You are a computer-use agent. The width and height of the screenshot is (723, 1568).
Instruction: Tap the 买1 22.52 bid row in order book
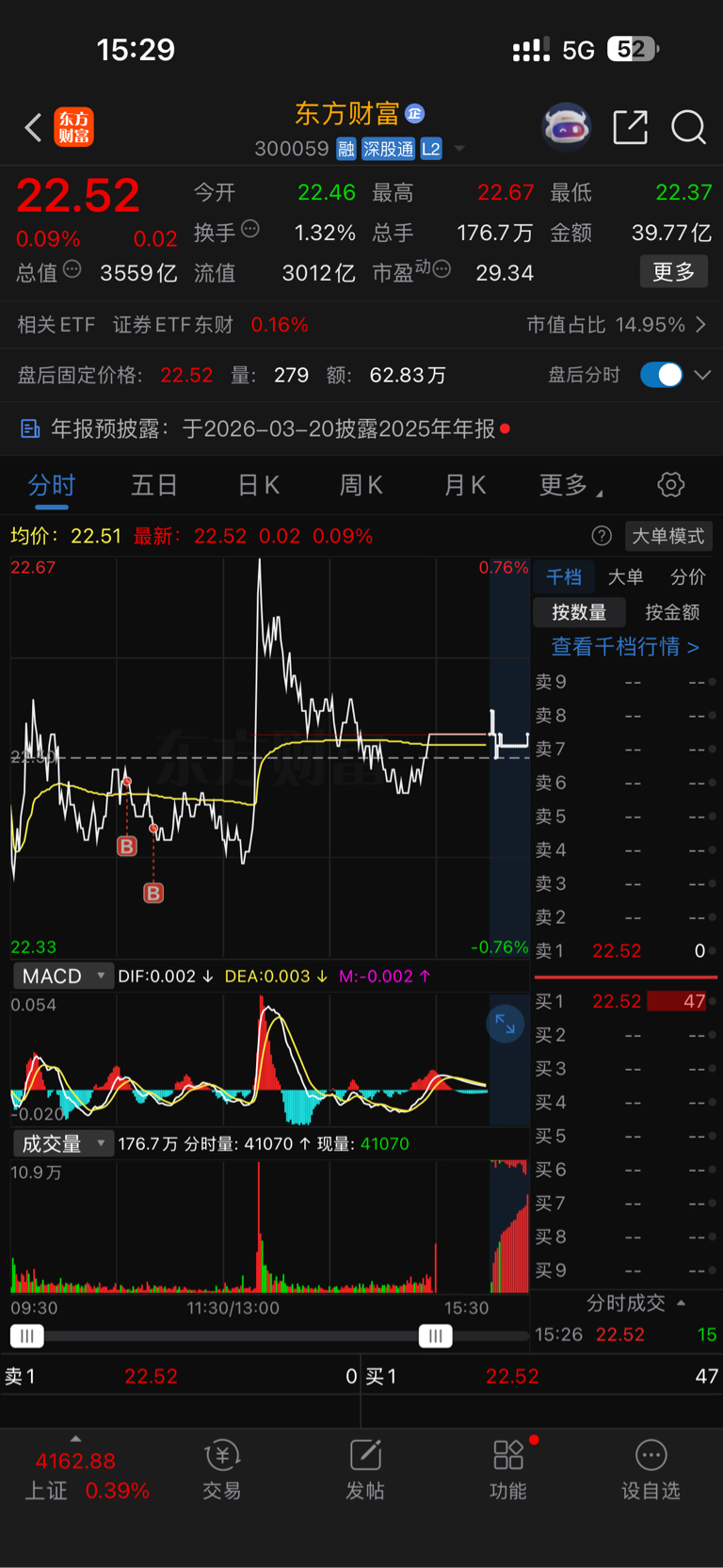click(x=625, y=1001)
